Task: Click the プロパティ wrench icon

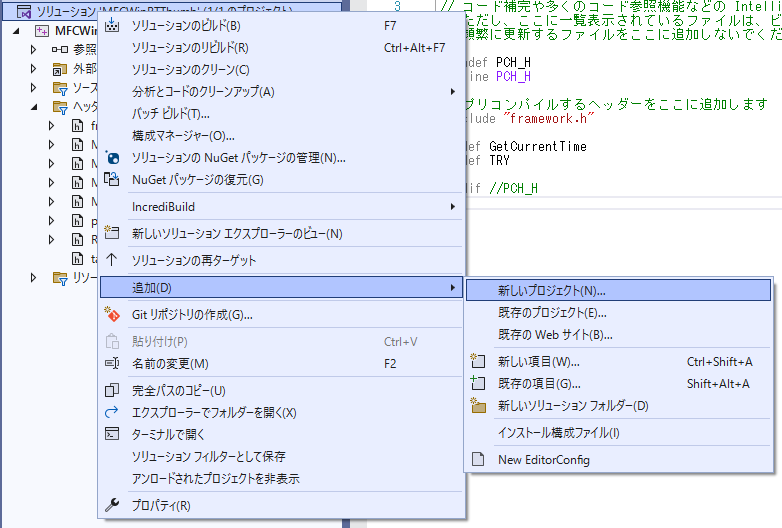Action: click(x=112, y=505)
